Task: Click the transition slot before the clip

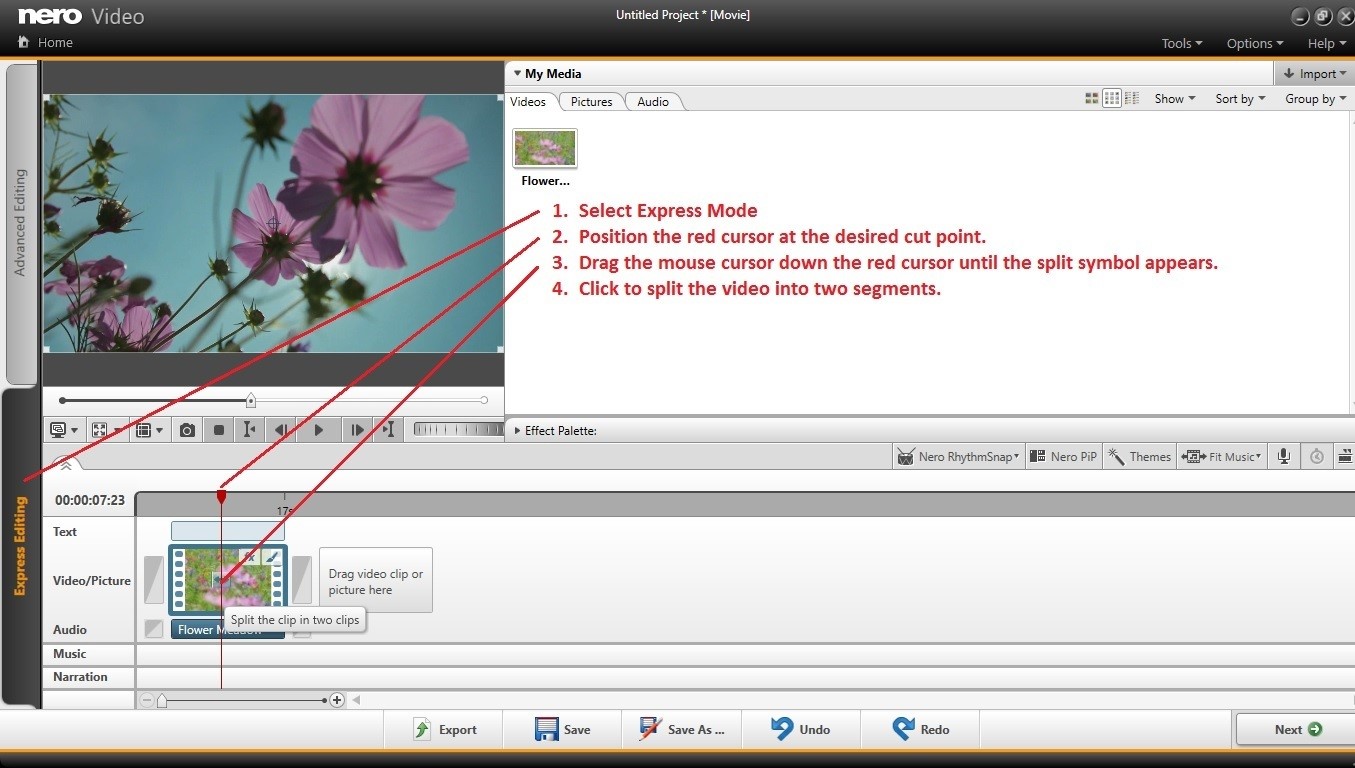Action: pos(153,580)
